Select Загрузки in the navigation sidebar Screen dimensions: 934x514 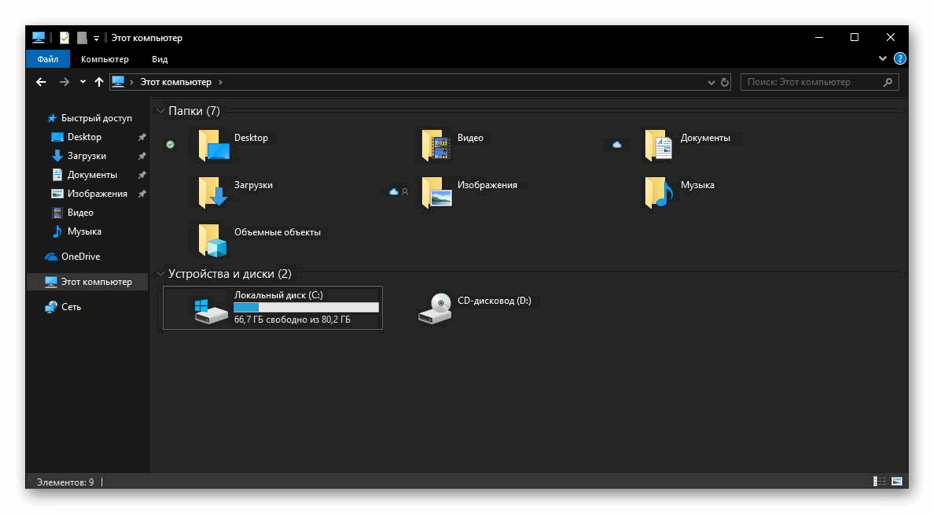(x=79, y=156)
